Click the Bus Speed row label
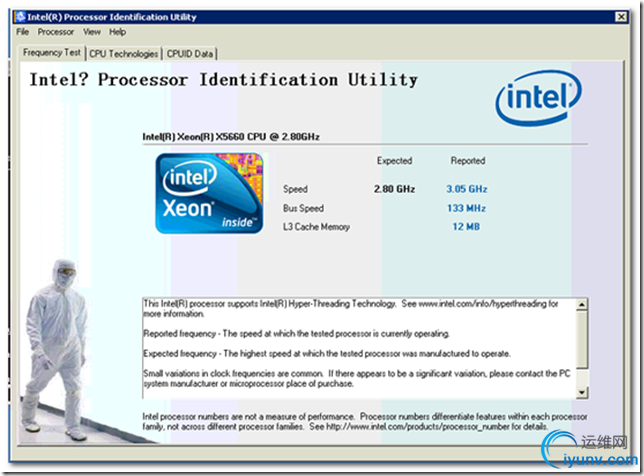This screenshot has width=644, height=476. [303, 208]
